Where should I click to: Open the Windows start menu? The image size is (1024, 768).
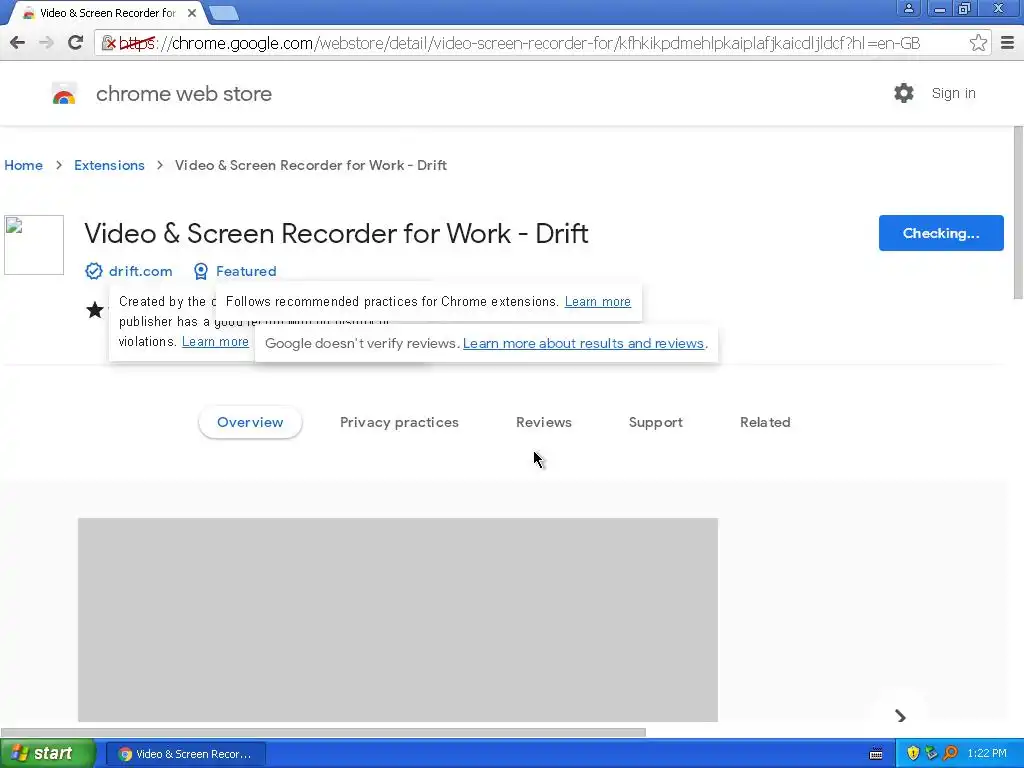pyautogui.click(x=47, y=754)
